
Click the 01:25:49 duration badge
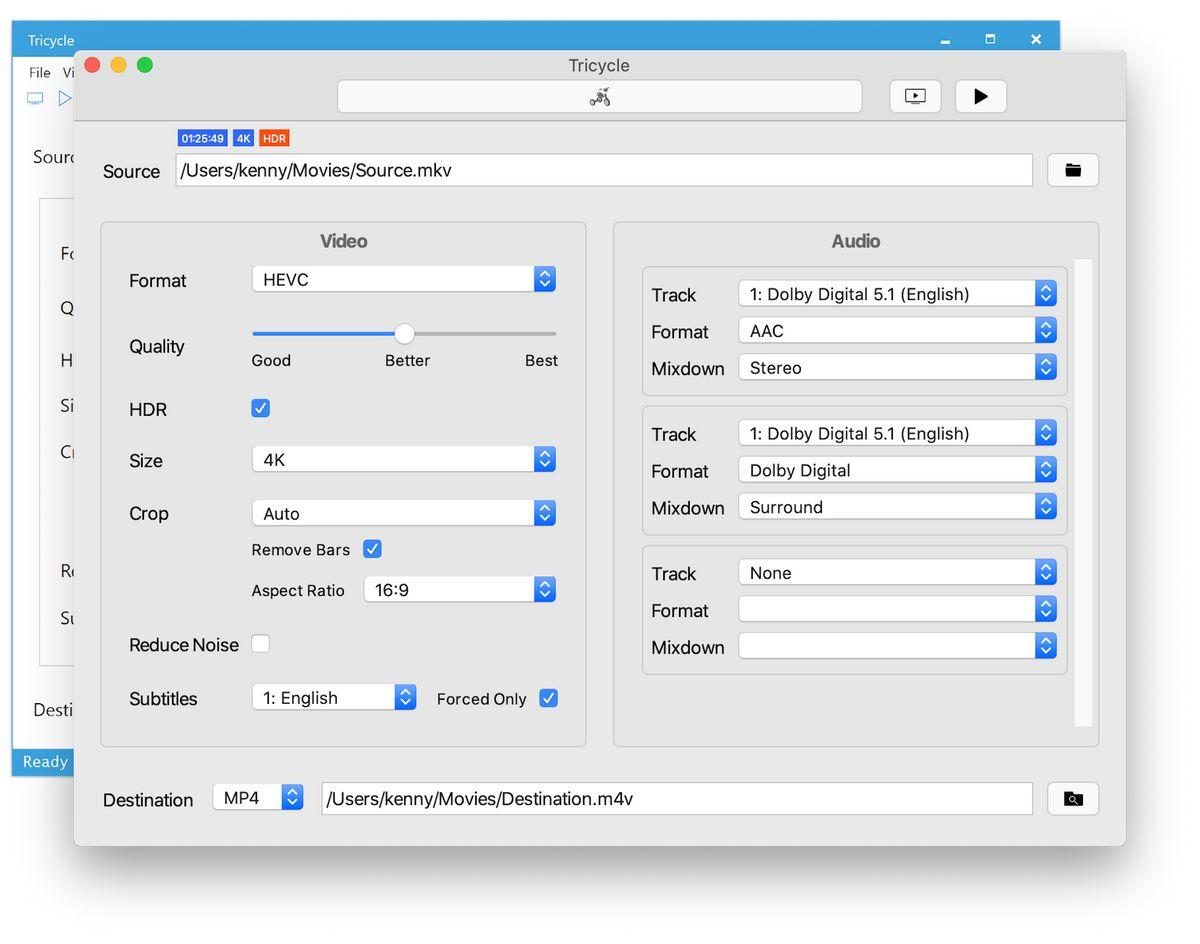tap(203, 138)
